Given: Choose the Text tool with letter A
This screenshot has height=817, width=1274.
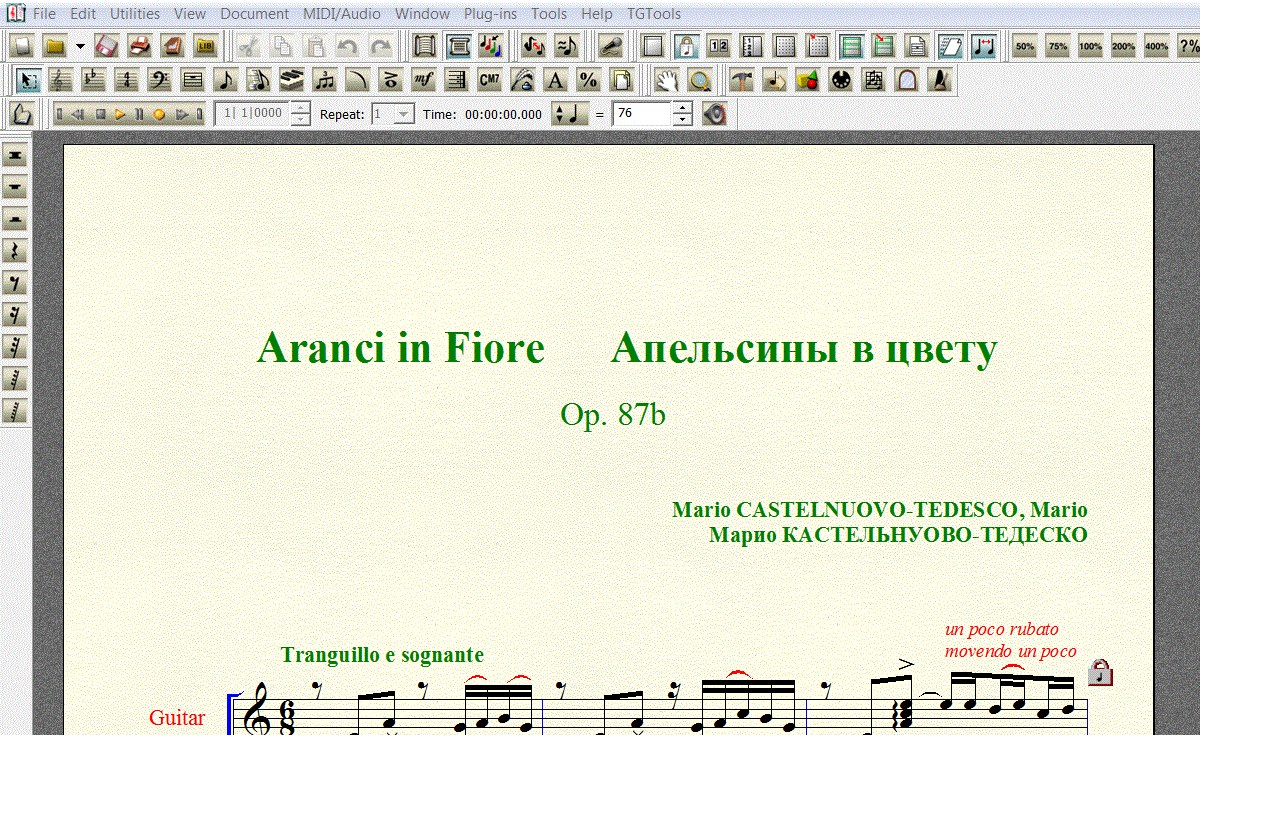Looking at the screenshot, I should pos(555,80).
